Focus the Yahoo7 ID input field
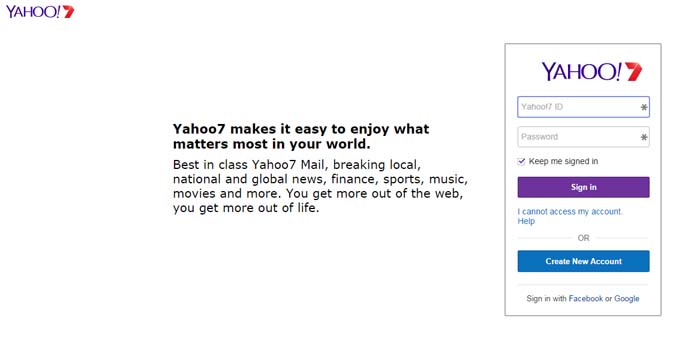This screenshot has width=700, height=360. pyautogui.click(x=583, y=107)
